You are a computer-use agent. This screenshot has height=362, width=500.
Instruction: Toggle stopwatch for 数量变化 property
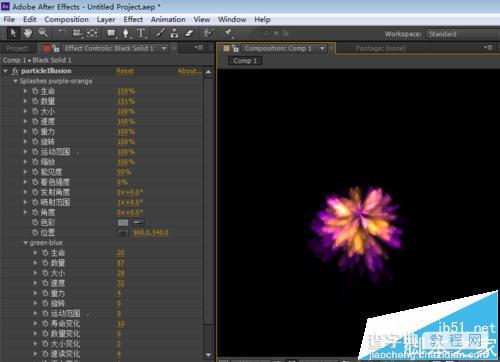tap(45, 334)
